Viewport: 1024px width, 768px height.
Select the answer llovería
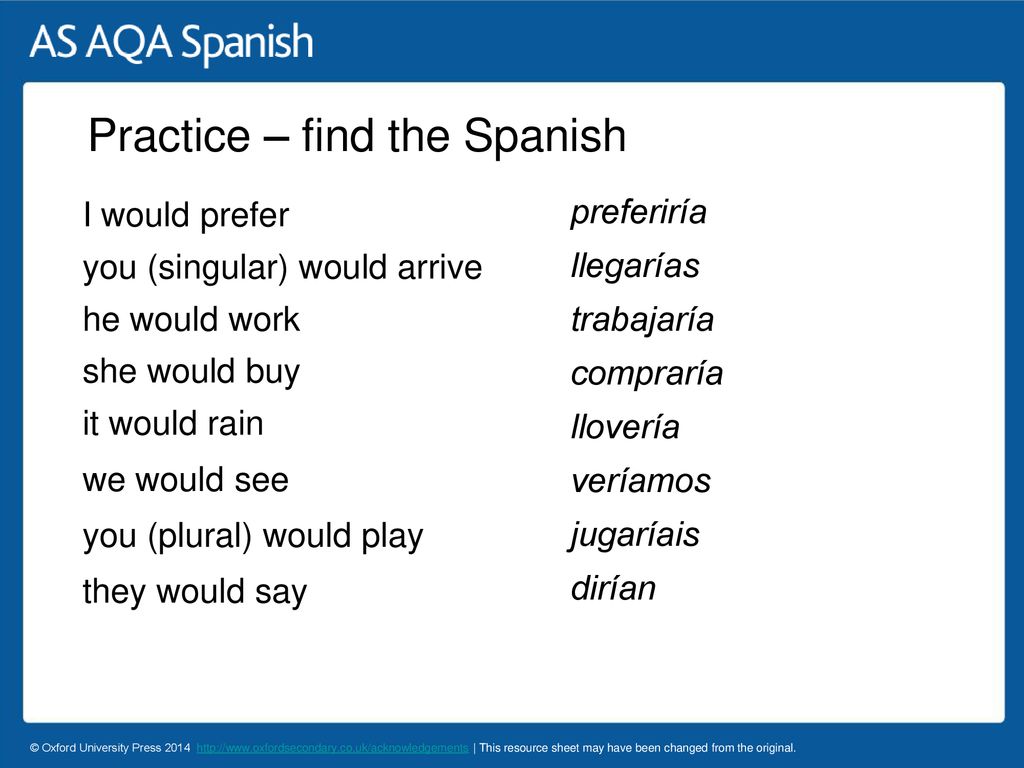coord(625,427)
